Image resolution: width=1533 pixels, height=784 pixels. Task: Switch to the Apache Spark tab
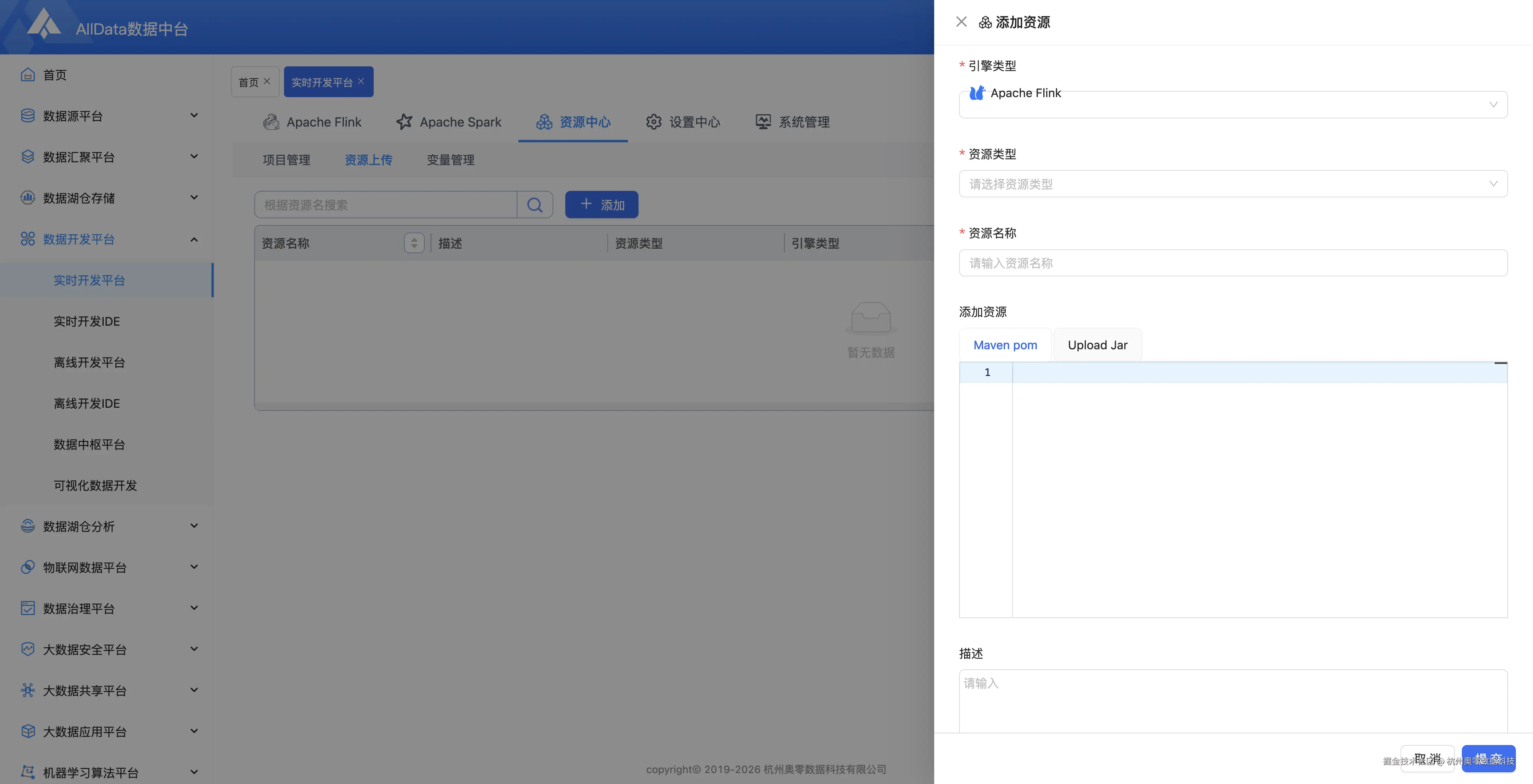tap(449, 122)
